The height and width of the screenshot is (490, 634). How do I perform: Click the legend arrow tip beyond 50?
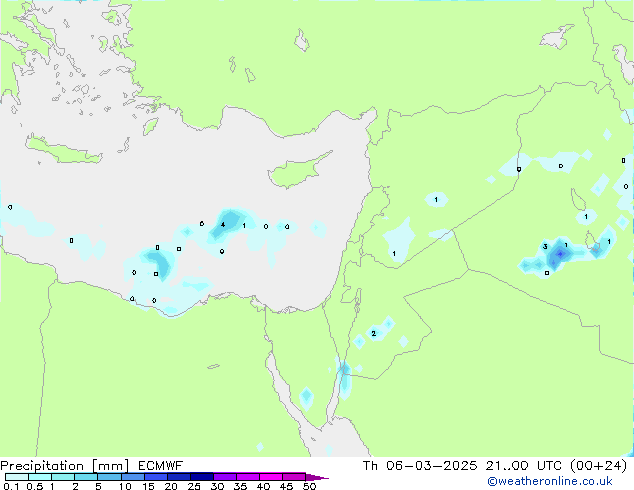tap(317, 477)
